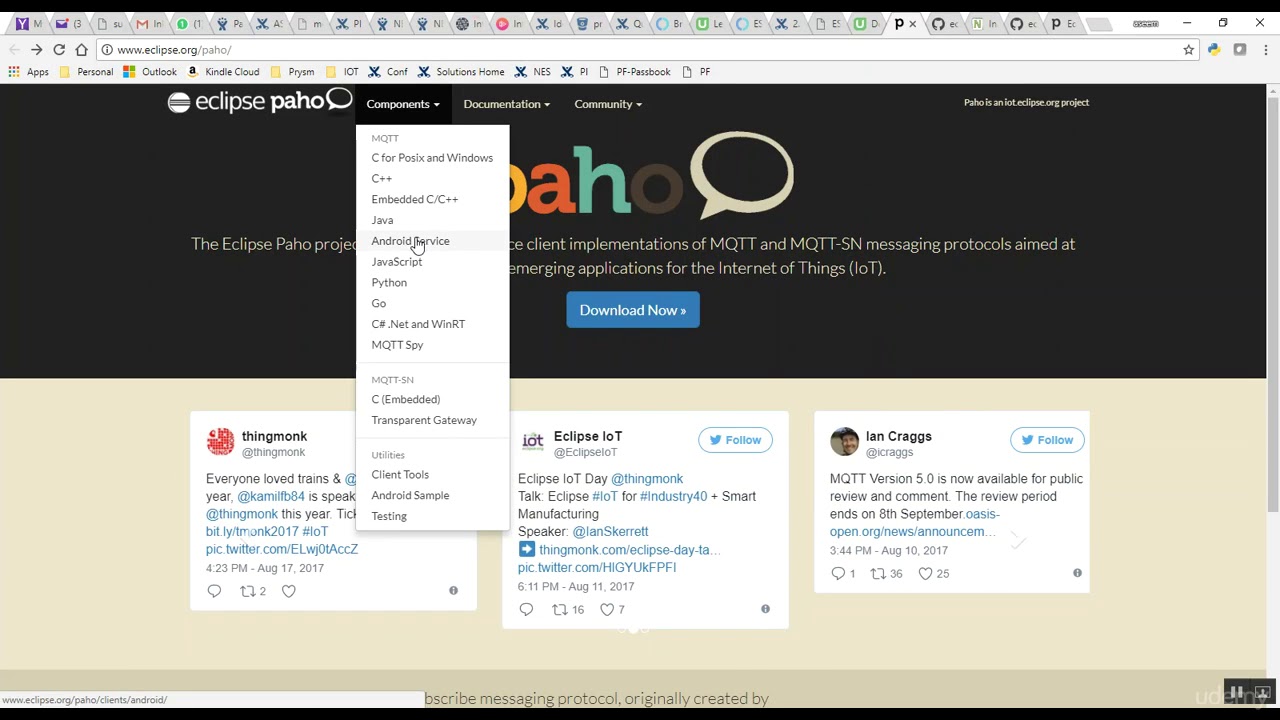Open the Solutions Home bookmark

click(461, 72)
